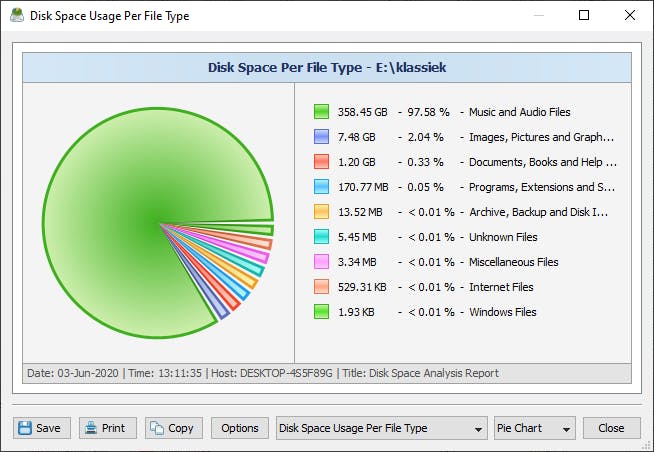Image resolution: width=654 pixels, height=452 pixels.
Task: Click the red Documents, Books swatch
Action: 321,162
